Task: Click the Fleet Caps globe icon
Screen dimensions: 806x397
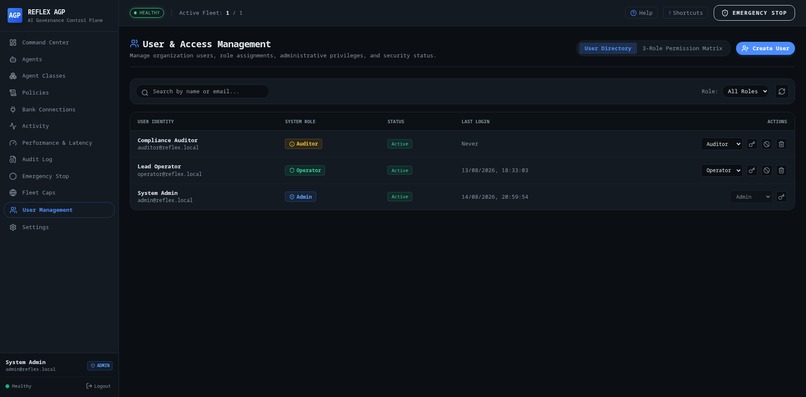Action: coord(13,193)
